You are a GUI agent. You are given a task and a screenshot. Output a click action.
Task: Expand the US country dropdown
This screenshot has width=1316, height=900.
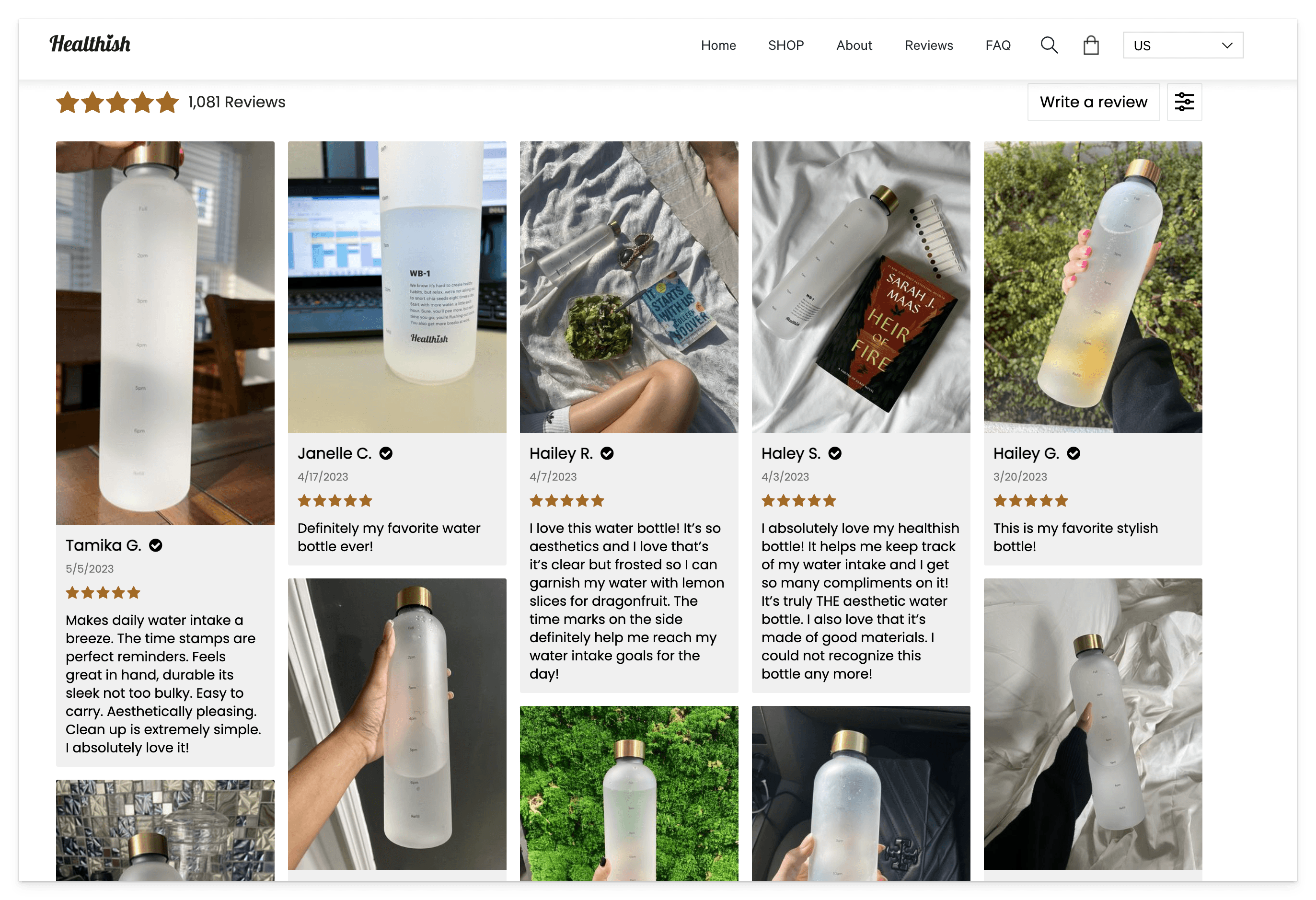pos(1172,46)
